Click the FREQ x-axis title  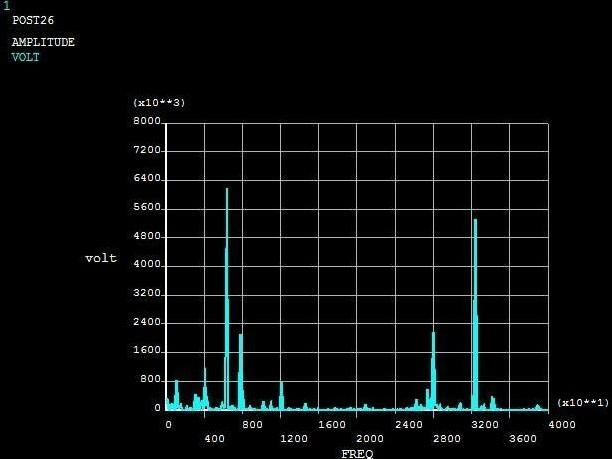pyautogui.click(x=357, y=454)
